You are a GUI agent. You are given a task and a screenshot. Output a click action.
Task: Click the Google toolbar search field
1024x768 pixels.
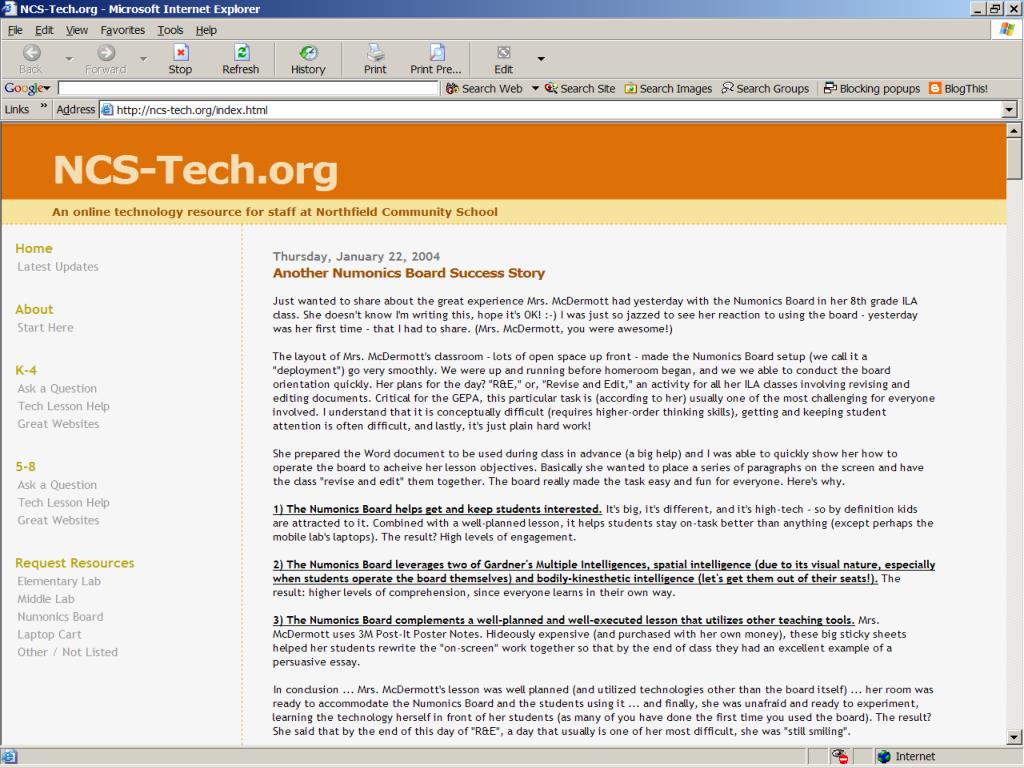(x=248, y=88)
